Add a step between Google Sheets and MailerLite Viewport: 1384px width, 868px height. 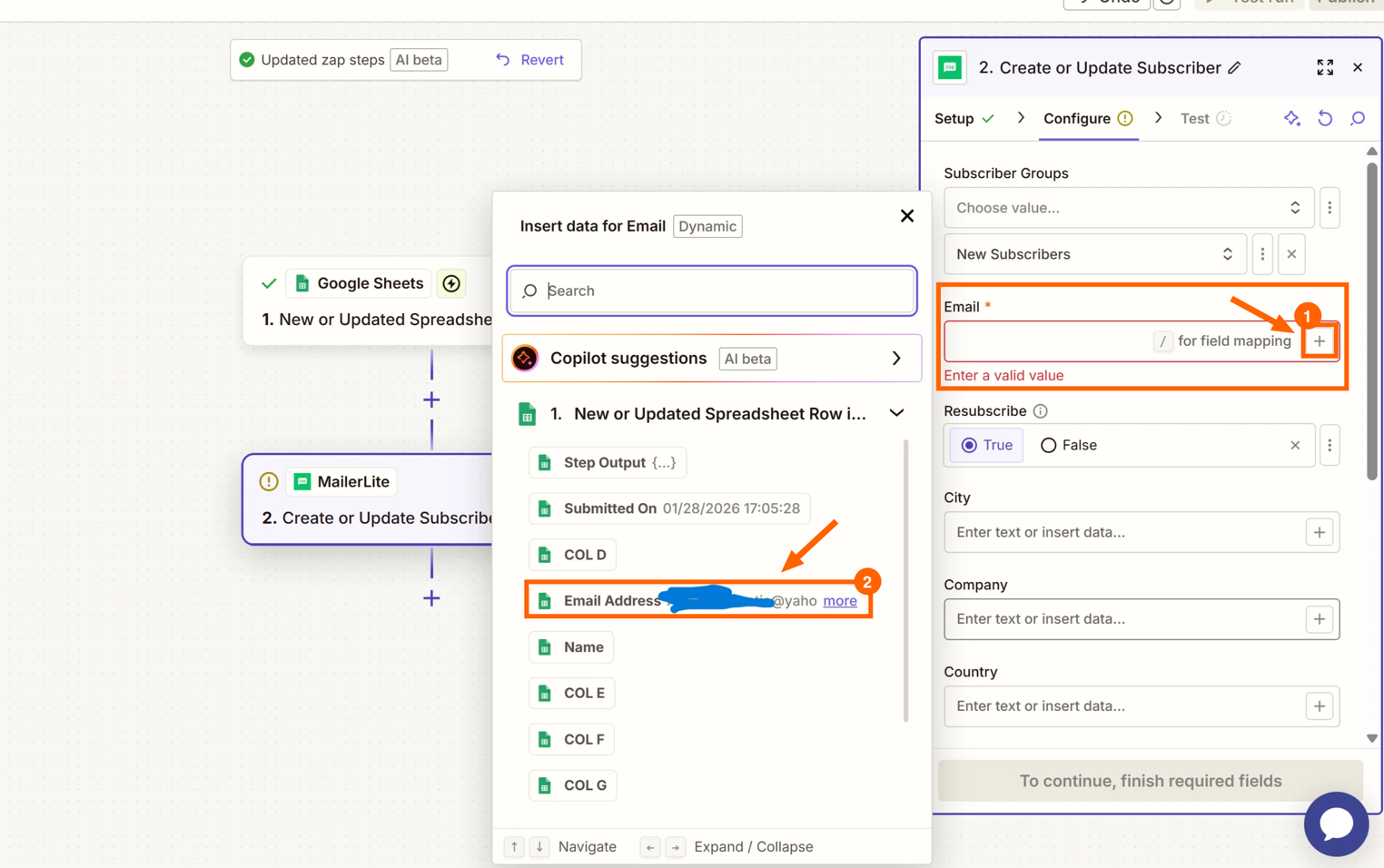(x=431, y=399)
